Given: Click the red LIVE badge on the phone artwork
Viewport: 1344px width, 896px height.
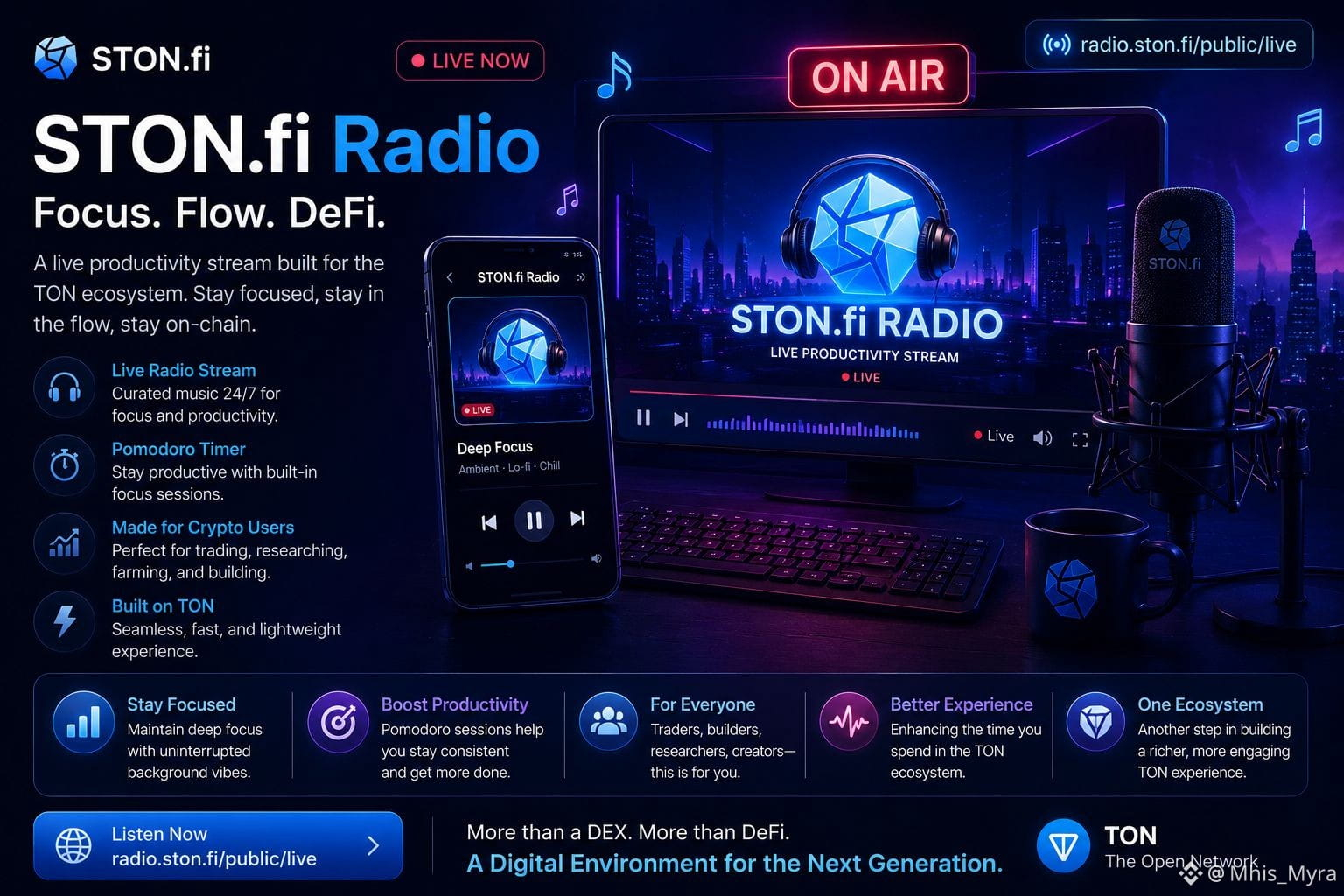Looking at the screenshot, I should pos(478,409).
